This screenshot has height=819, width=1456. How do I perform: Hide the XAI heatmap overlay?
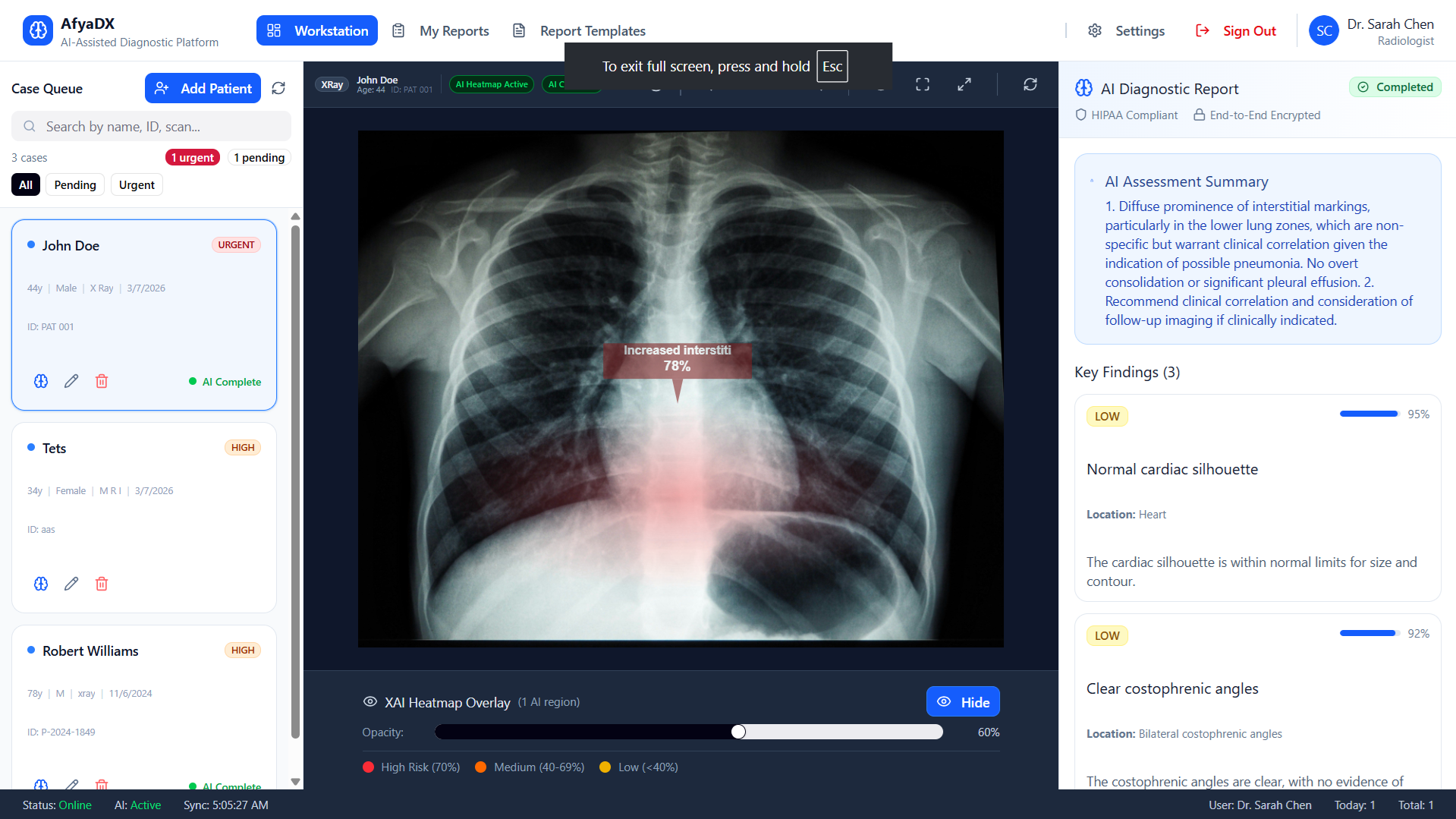coord(963,701)
